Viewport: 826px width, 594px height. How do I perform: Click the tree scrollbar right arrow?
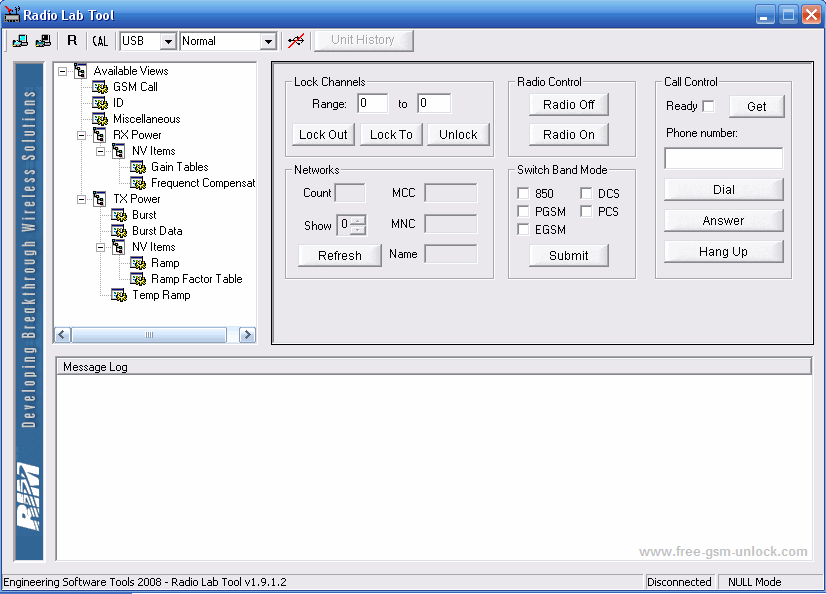point(247,335)
